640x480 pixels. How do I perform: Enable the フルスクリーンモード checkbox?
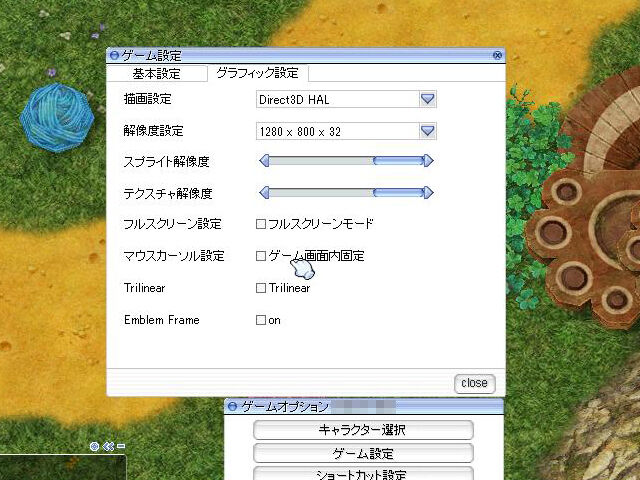[x=261, y=224]
